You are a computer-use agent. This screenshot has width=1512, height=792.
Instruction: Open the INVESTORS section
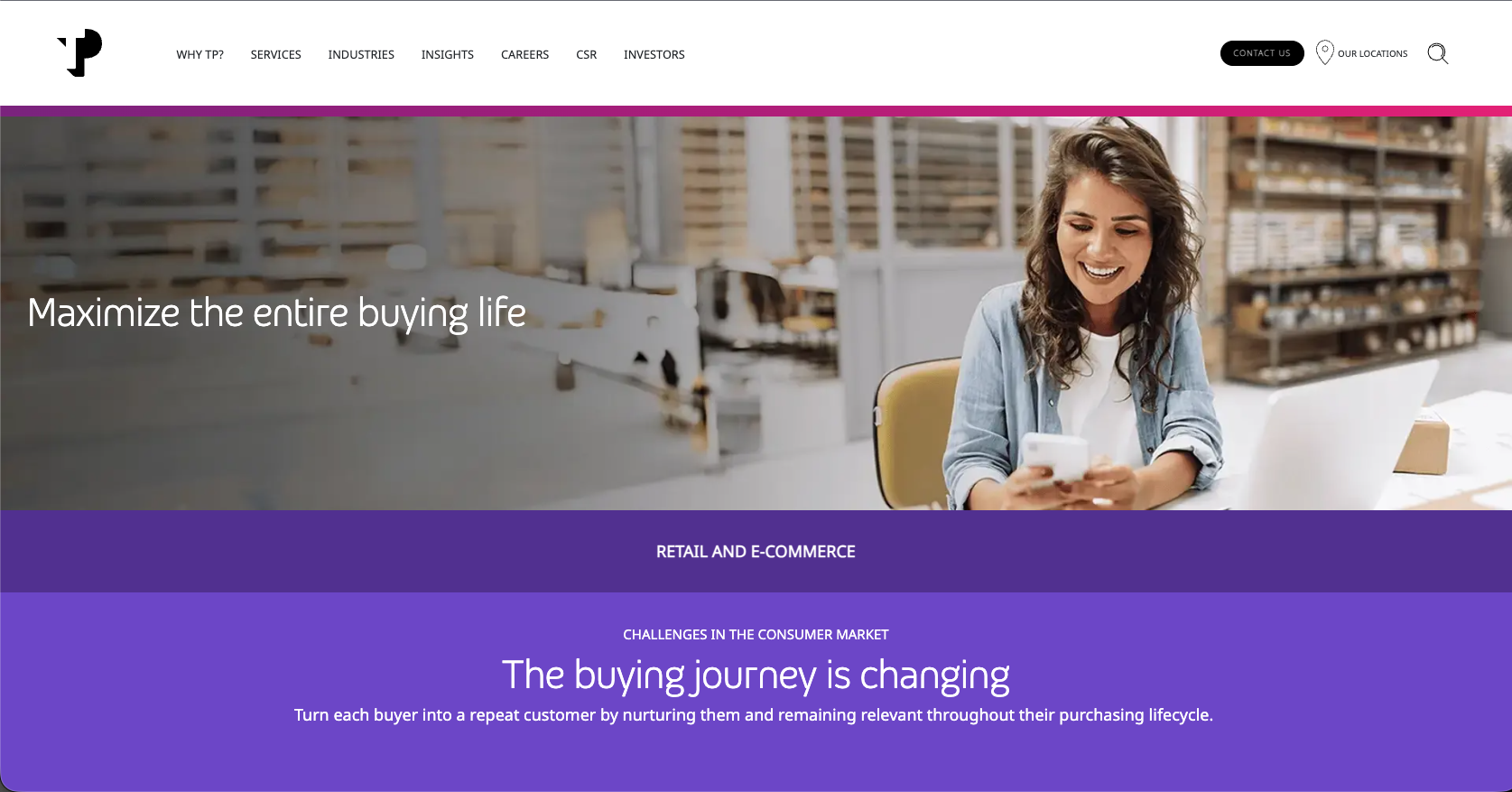tap(654, 54)
